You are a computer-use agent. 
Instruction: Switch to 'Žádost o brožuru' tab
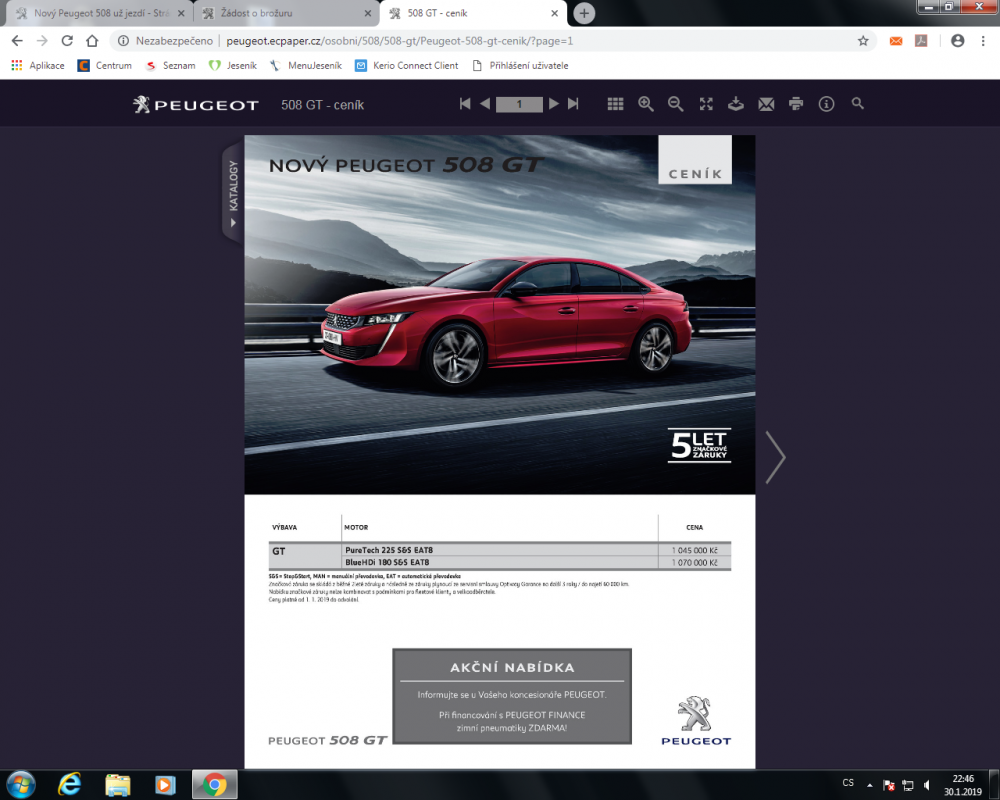[x=286, y=13]
